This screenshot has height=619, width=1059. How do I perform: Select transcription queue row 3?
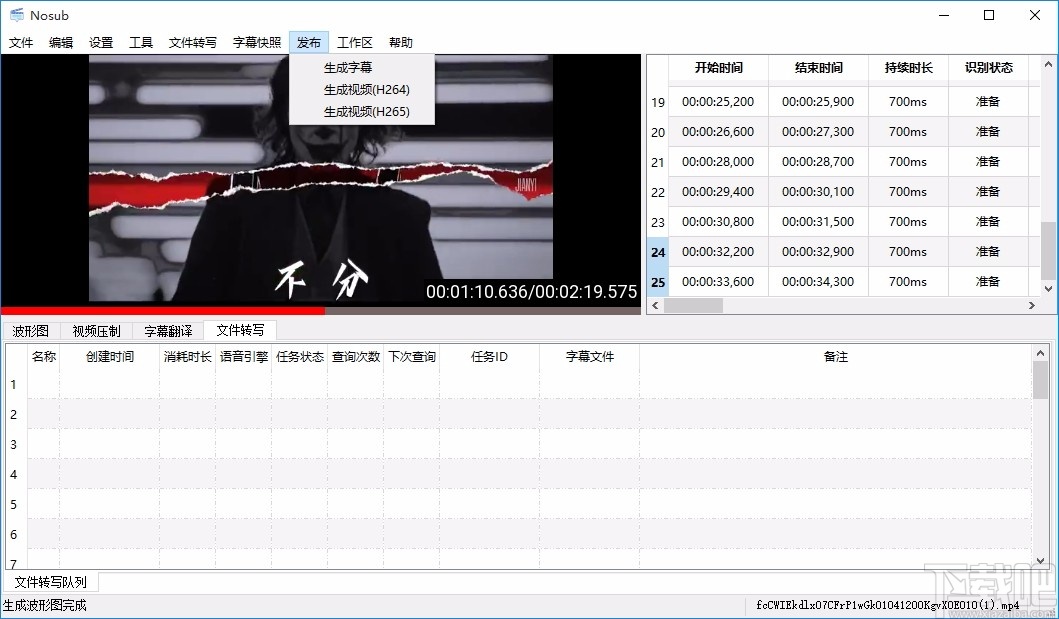(14, 445)
